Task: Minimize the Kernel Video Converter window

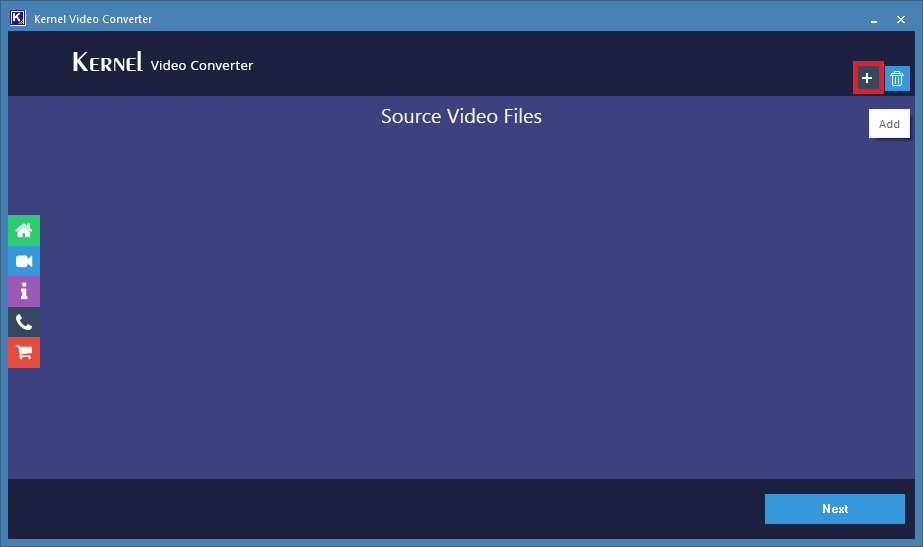Action: (x=874, y=19)
